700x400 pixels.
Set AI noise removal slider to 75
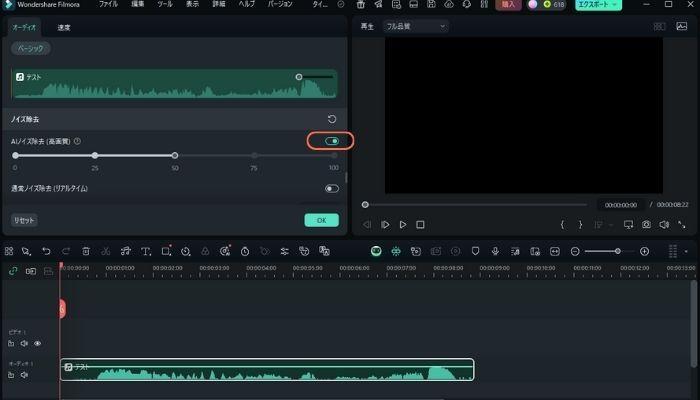(x=253, y=156)
